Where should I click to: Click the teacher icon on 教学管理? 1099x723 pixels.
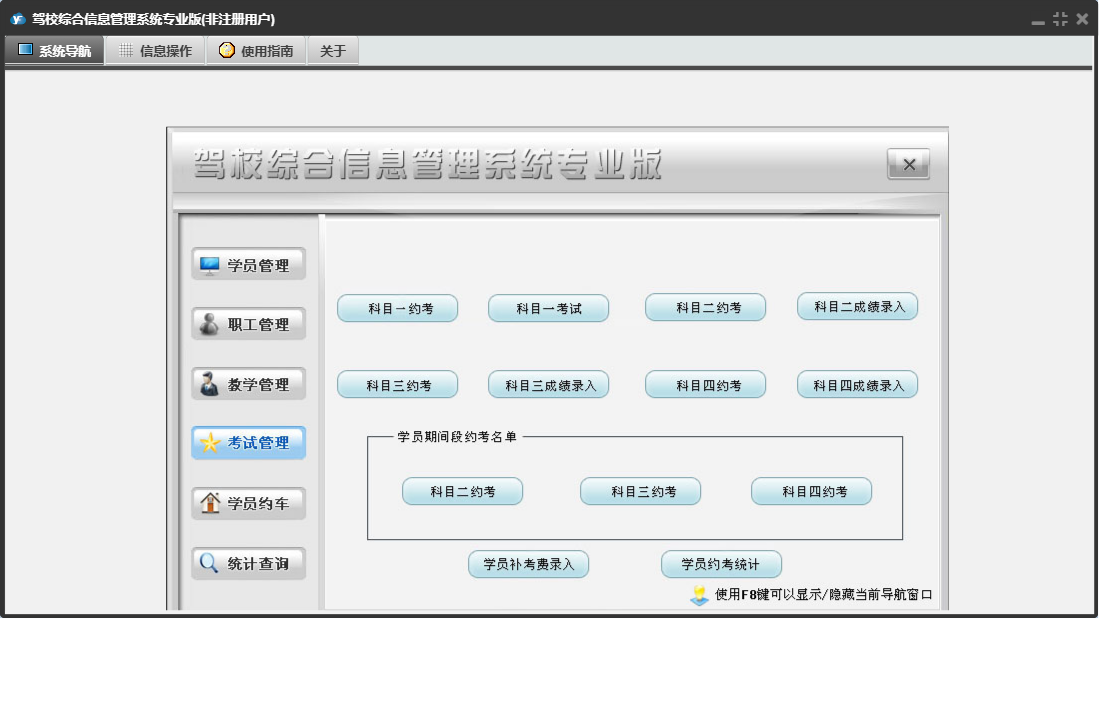click(x=210, y=384)
